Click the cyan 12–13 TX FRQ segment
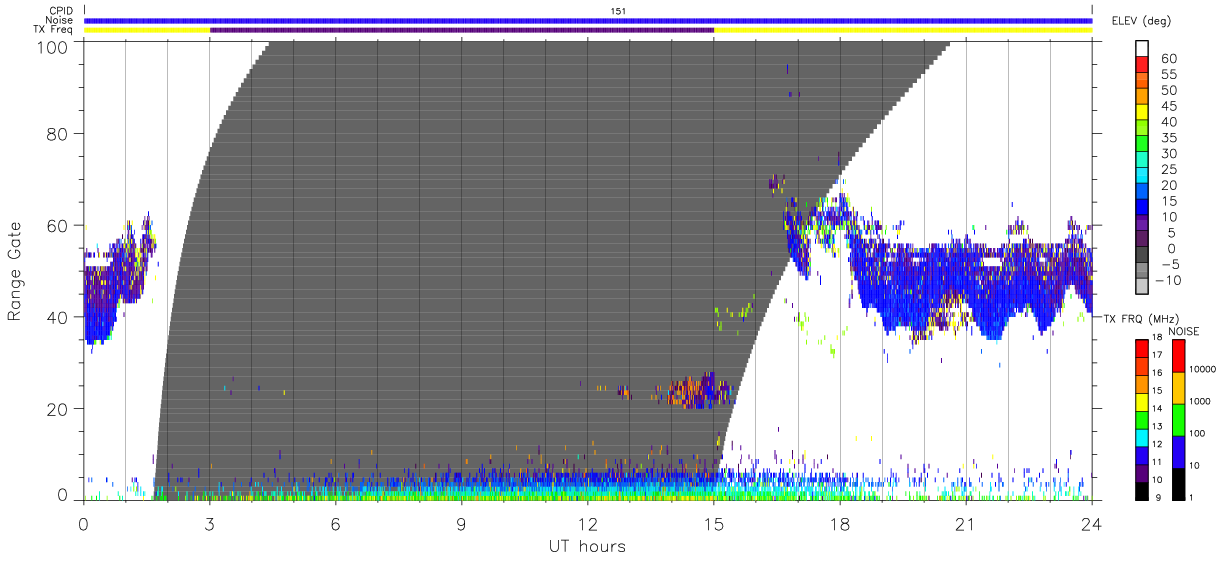 (x=1142, y=436)
